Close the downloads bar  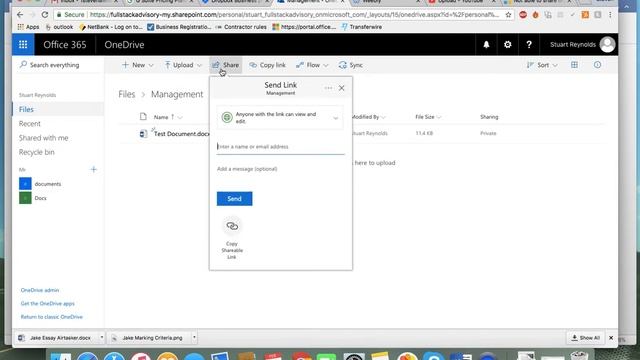point(611,338)
